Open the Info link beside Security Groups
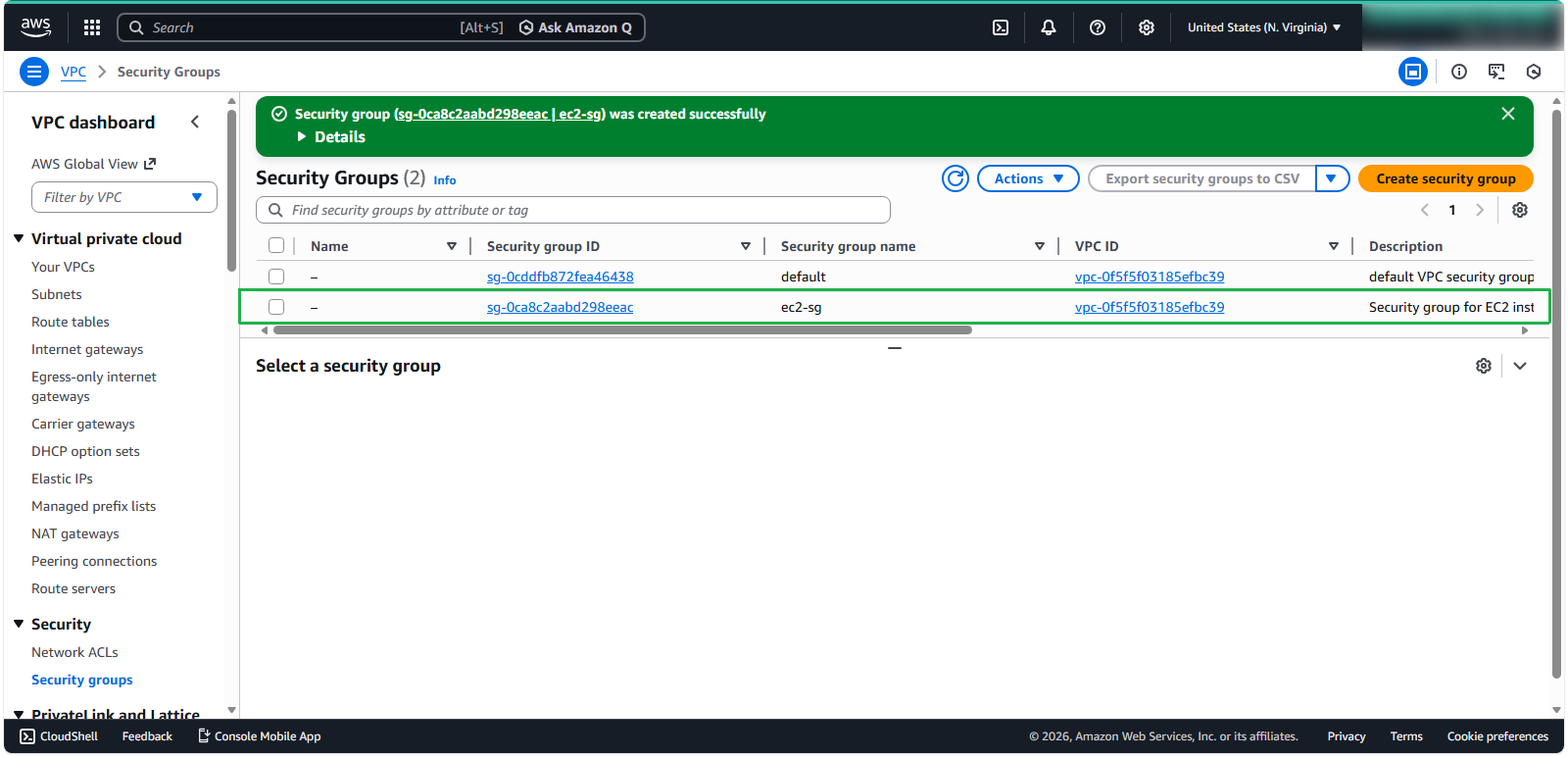The image size is (1568, 757). pyautogui.click(x=445, y=180)
